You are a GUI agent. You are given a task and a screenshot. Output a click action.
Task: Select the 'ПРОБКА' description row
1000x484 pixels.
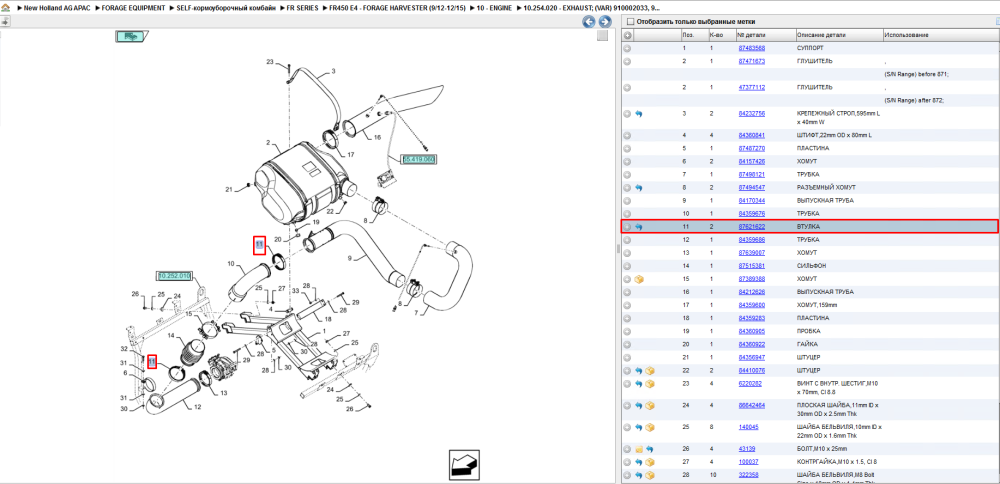point(810,331)
